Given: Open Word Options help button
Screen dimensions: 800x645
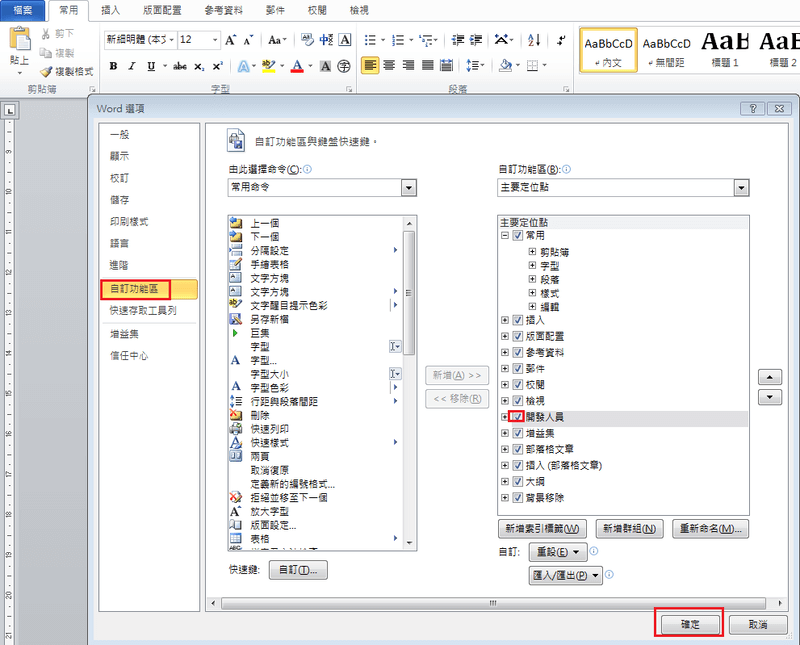Looking at the screenshot, I should [x=752, y=109].
